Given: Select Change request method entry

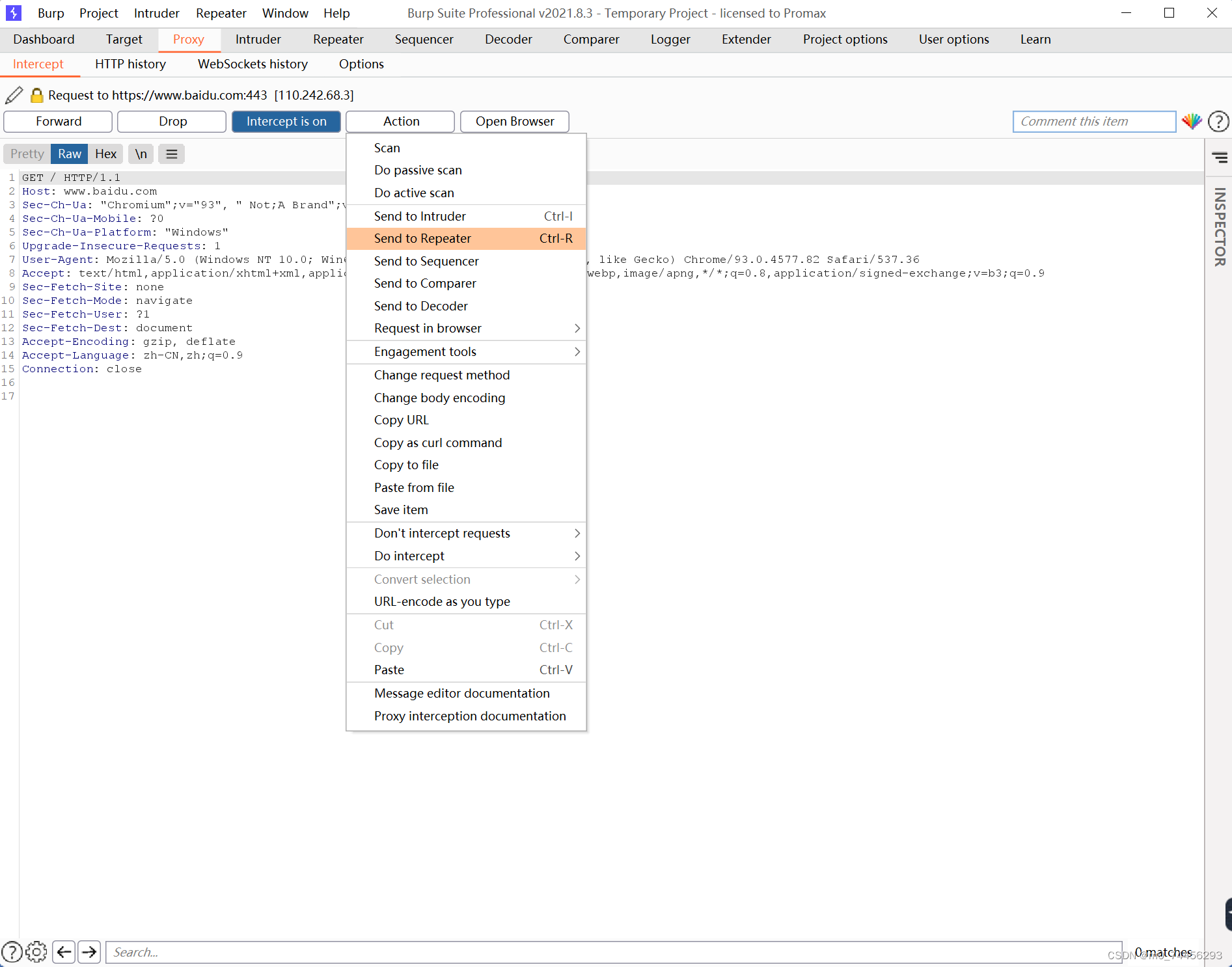Looking at the screenshot, I should pyautogui.click(x=466, y=375).
